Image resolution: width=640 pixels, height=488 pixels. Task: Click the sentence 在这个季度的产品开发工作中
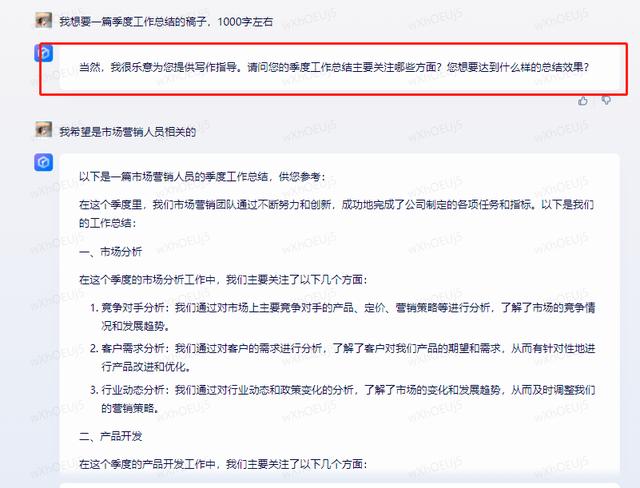click(223, 464)
